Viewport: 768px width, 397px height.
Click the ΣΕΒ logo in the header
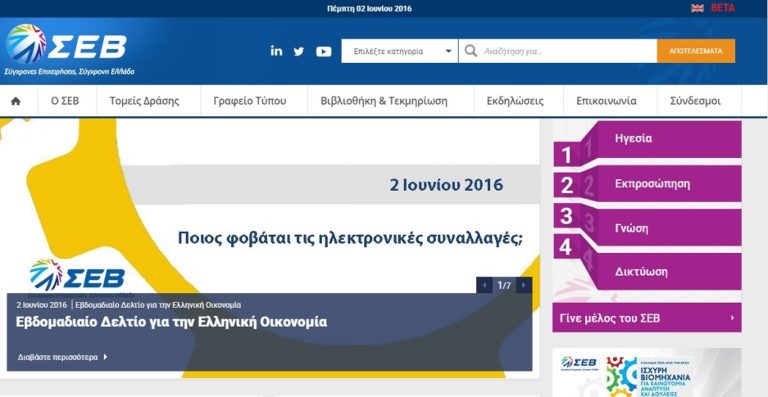point(66,44)
